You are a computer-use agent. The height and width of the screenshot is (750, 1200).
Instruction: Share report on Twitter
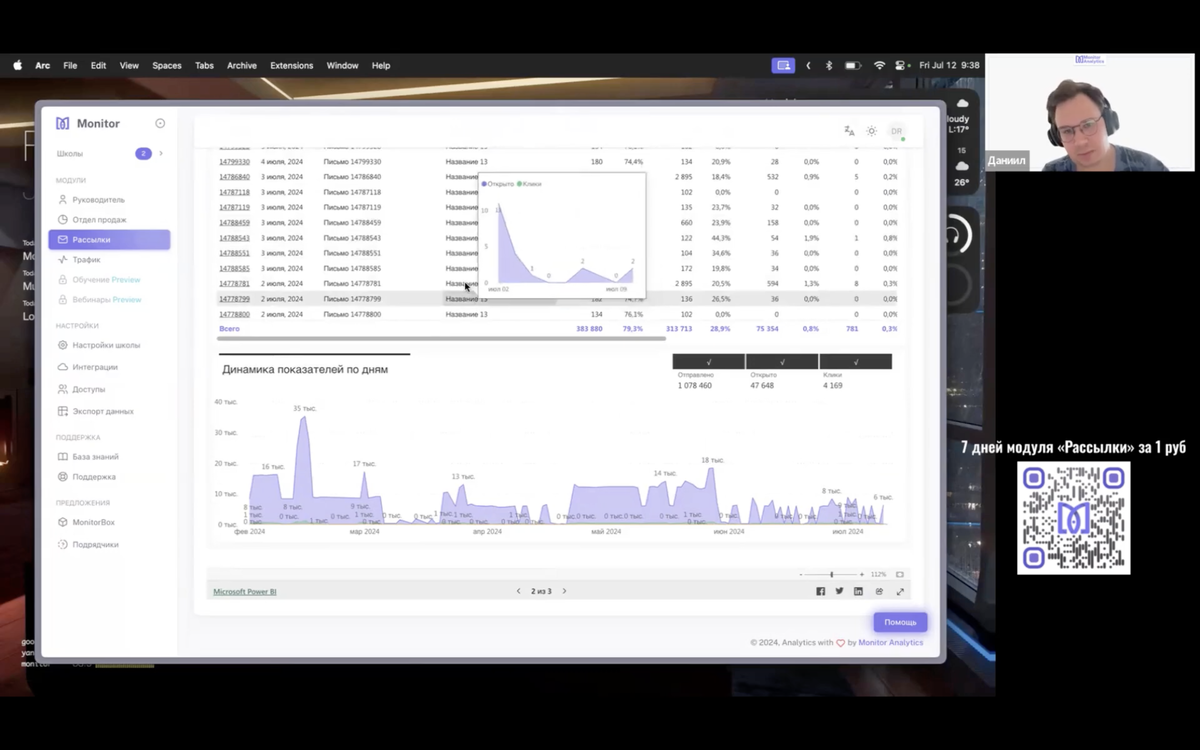pos(840,591)
